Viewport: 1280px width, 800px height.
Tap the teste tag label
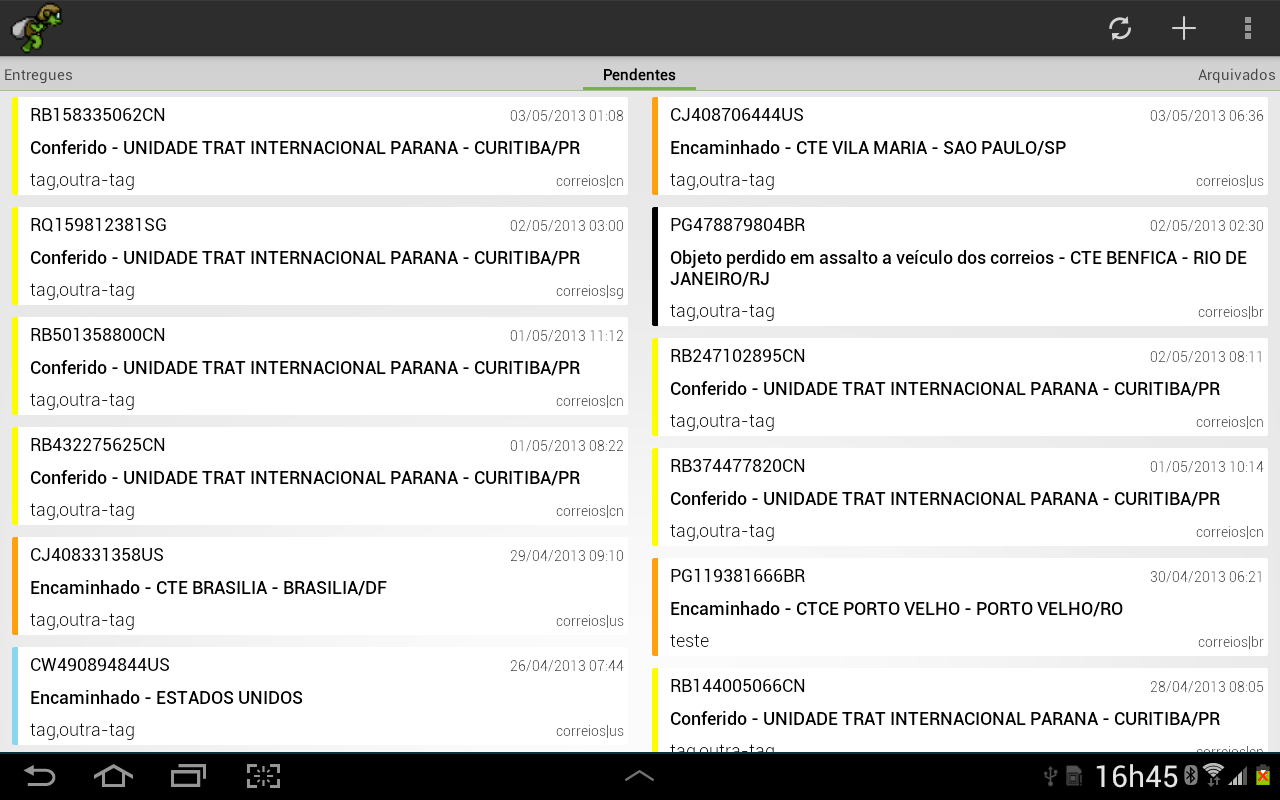(689, 641)
